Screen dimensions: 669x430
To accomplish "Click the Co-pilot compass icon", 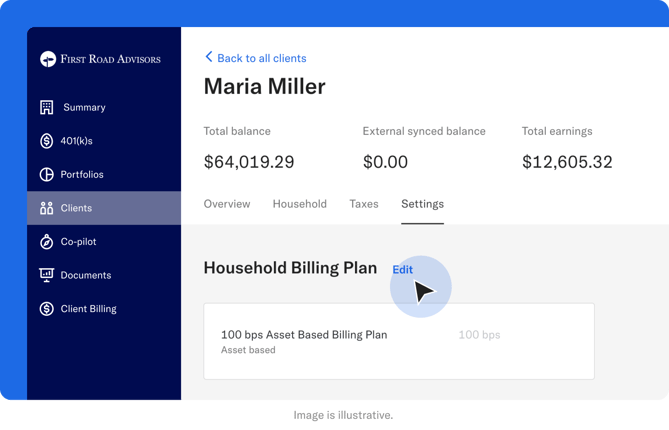I will [47, 241].
